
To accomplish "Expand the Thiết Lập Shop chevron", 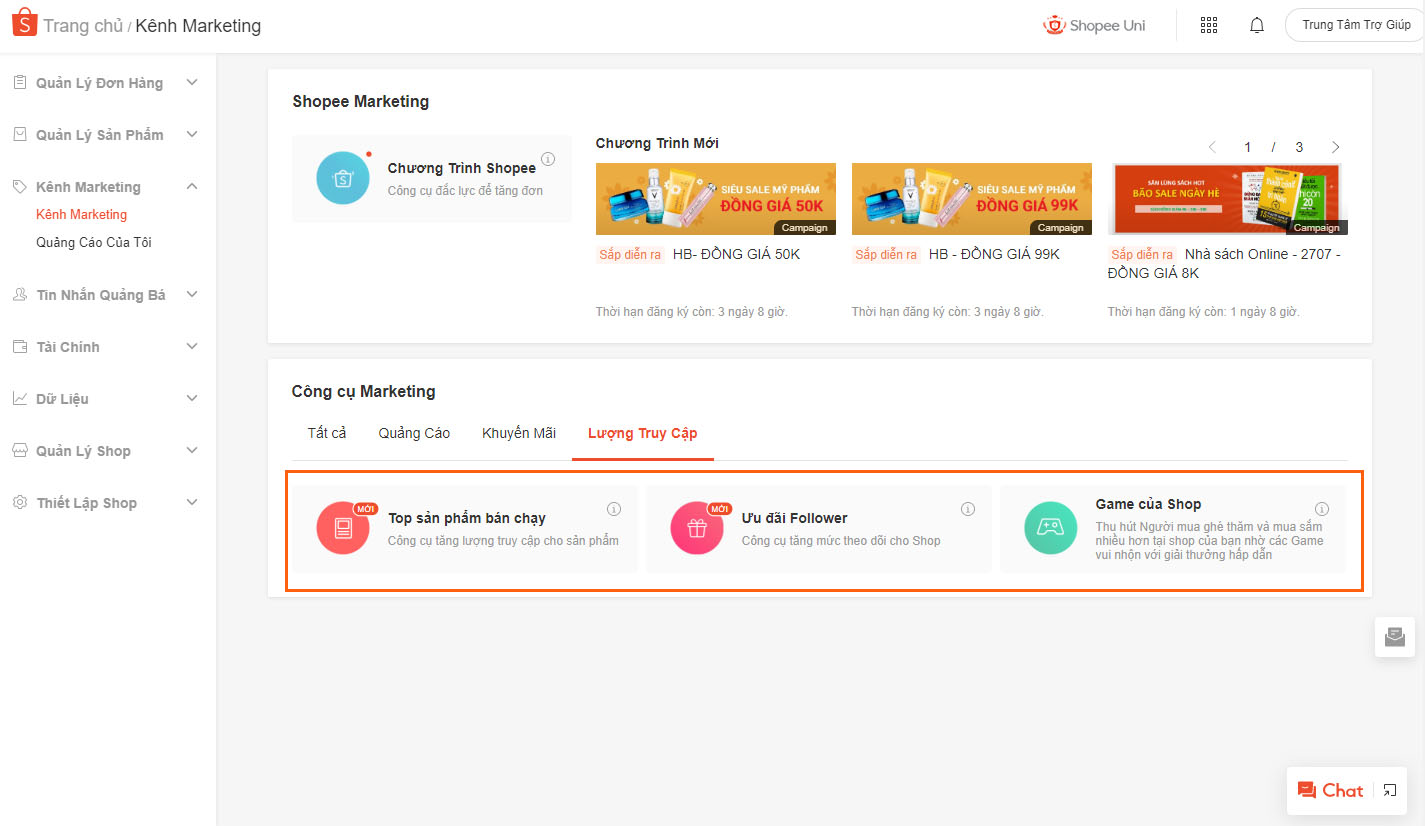I will coord(192,502).
